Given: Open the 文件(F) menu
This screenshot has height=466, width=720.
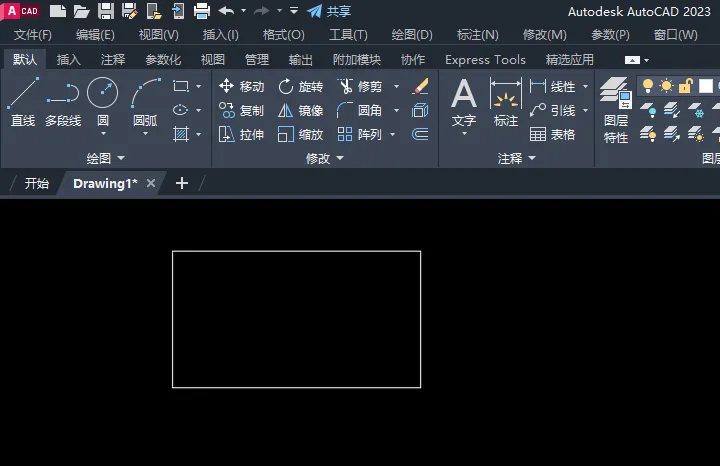Looking at the screenshot, I should 32,35.
